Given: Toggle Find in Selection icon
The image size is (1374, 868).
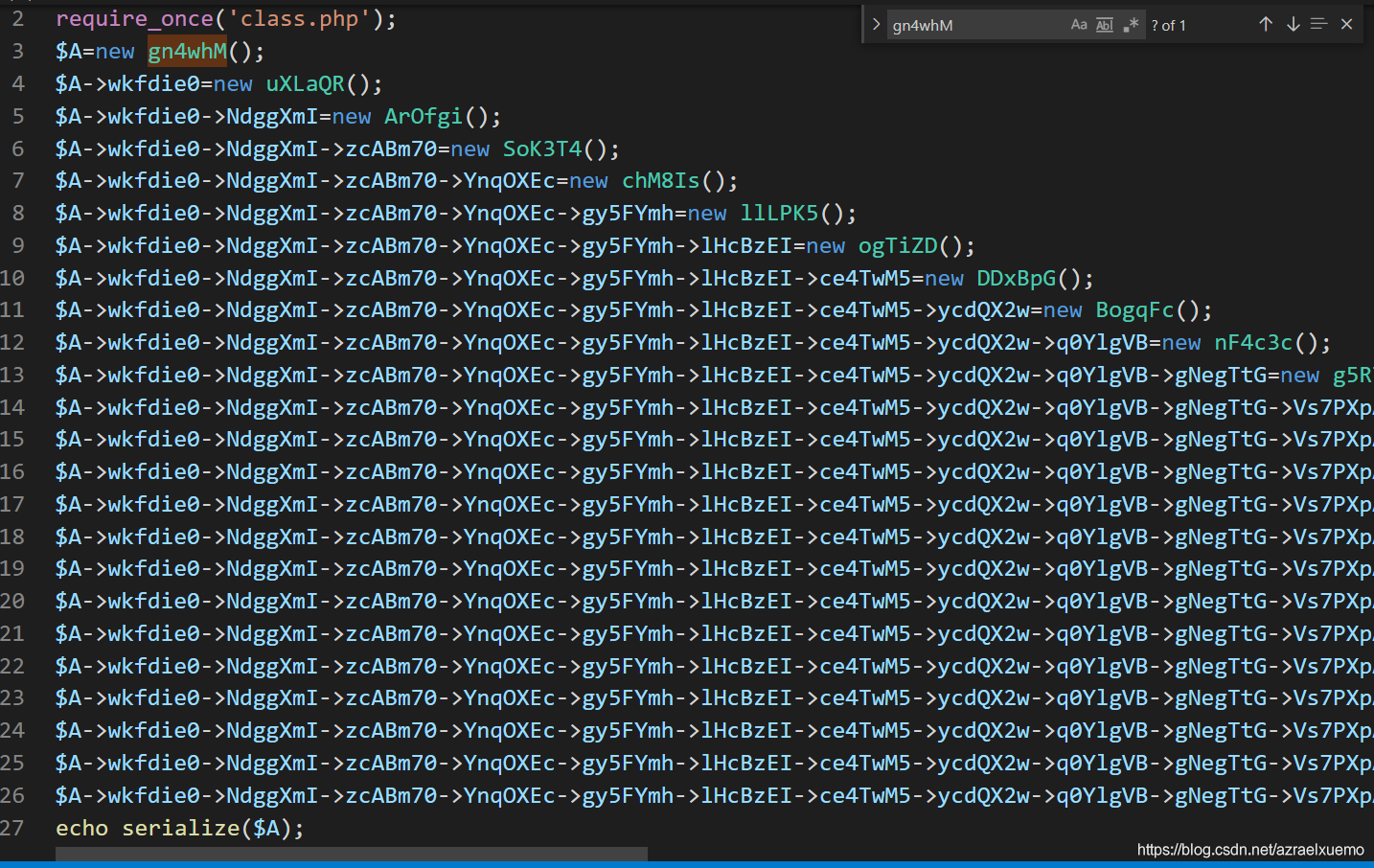Looking at the screenshot, I should (x=1319, y=24).
